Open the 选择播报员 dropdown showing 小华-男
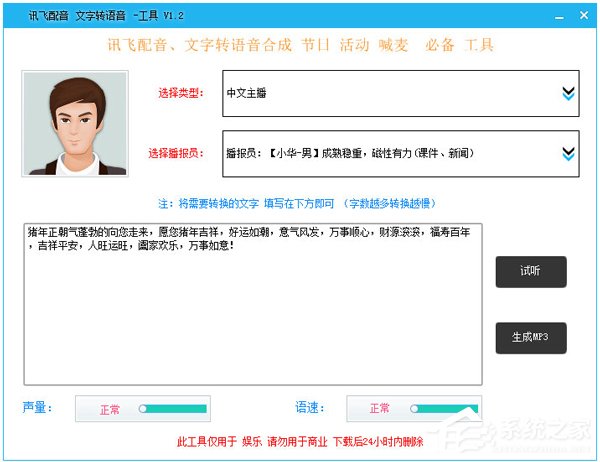 coord(401,153)
